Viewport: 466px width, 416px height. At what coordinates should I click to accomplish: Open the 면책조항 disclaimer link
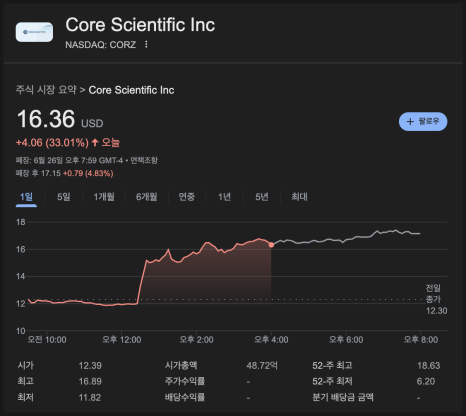tap(144, 160)
